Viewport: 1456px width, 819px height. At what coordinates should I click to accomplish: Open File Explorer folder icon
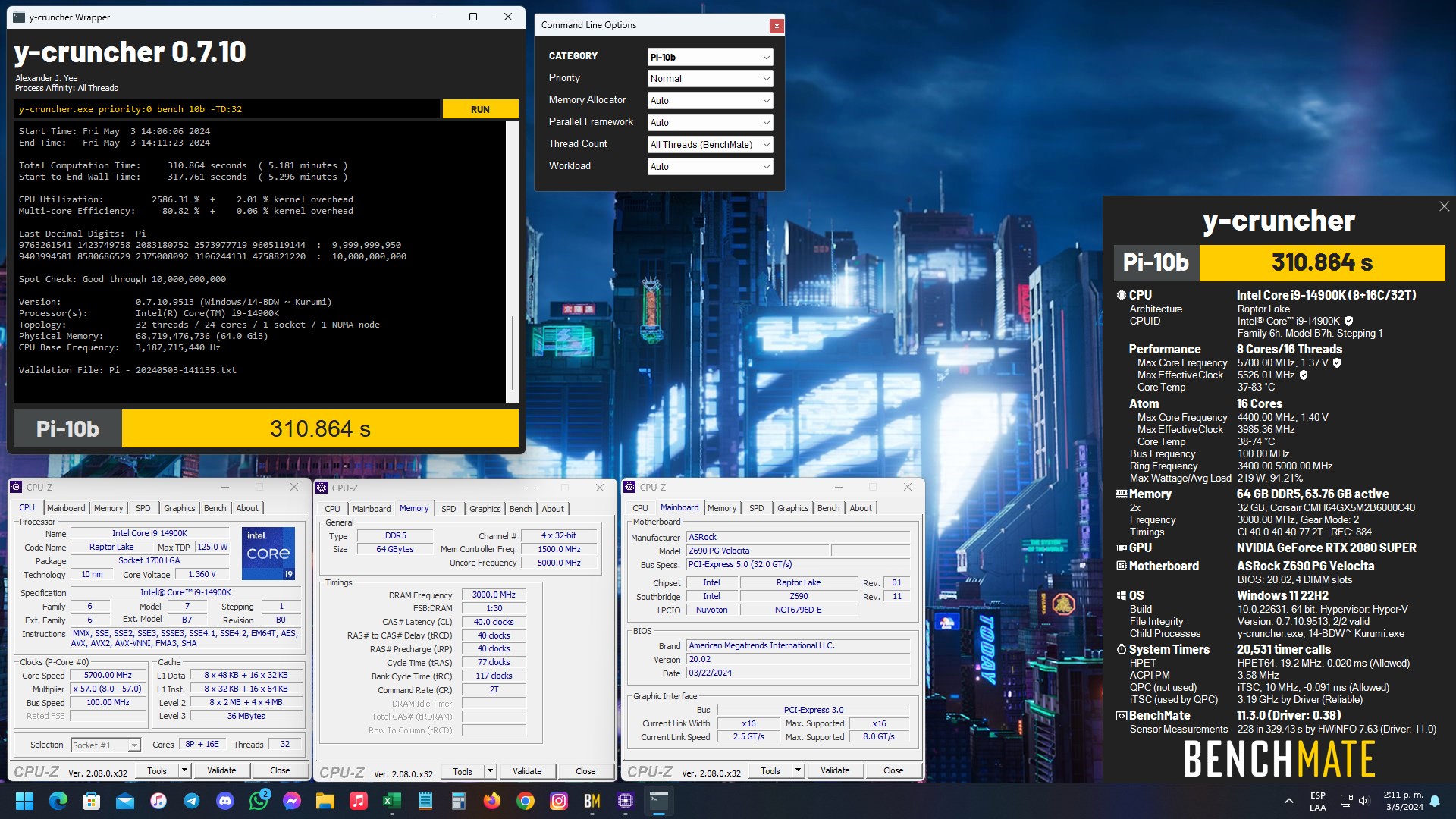click(325, 801)
